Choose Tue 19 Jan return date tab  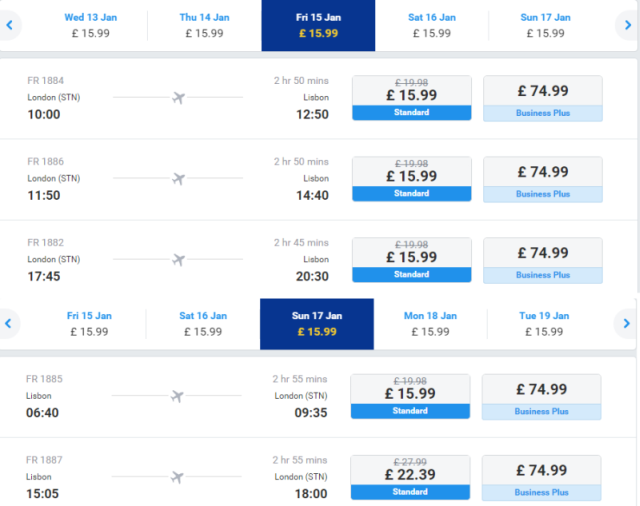(544, 324)
